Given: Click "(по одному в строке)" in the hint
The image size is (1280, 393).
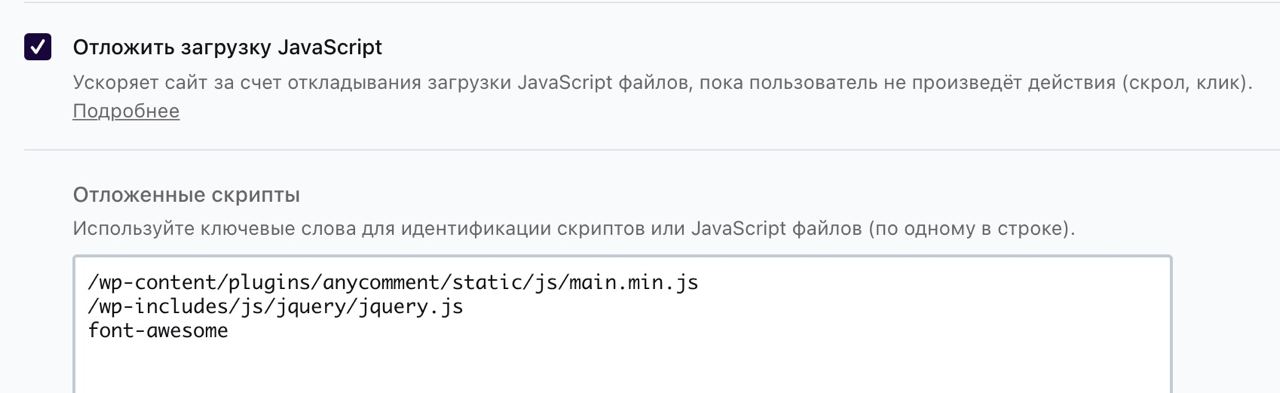Looking at the screenshot, I should click(x=971, y=229).
